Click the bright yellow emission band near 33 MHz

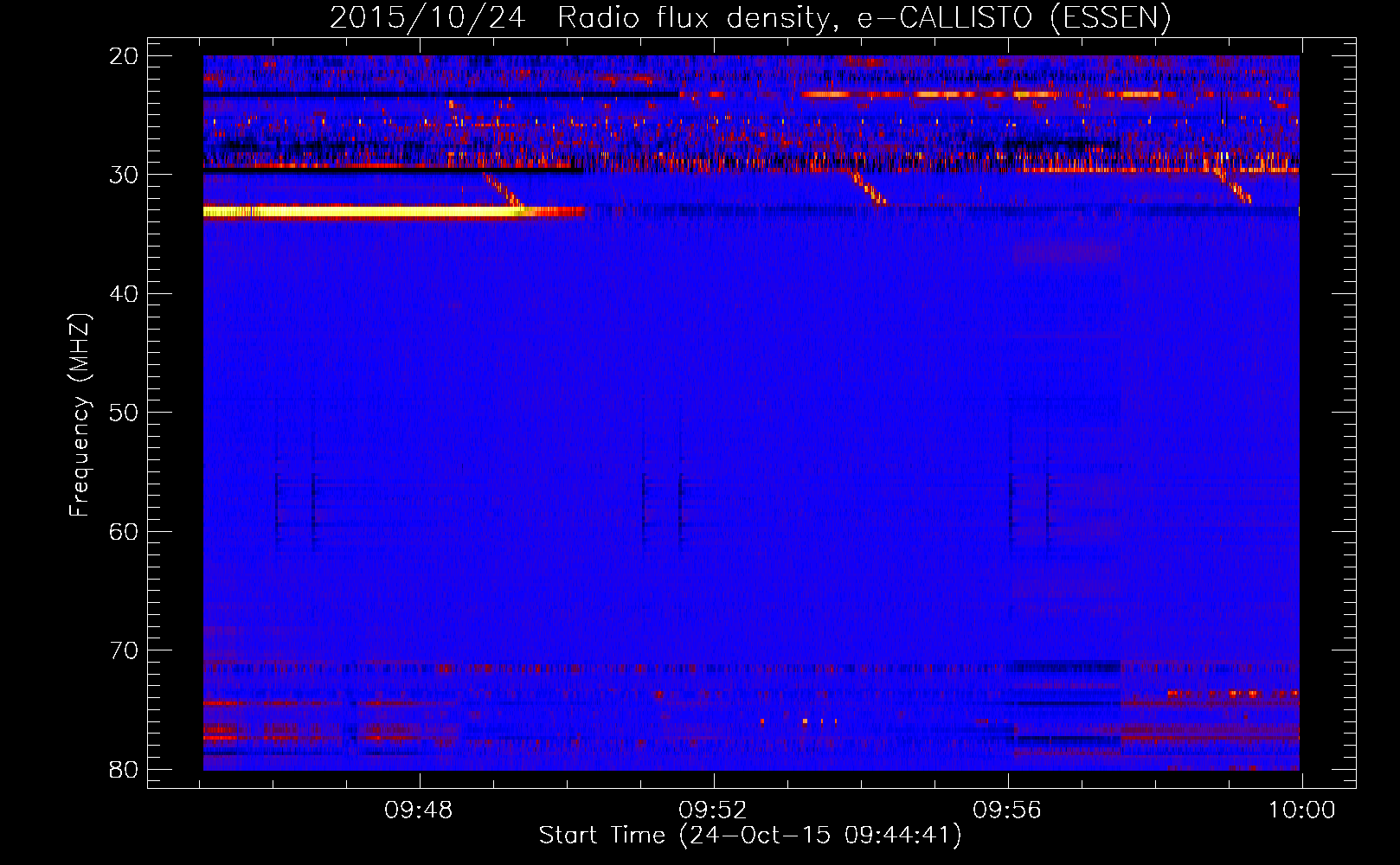click(x=363, y=211)
